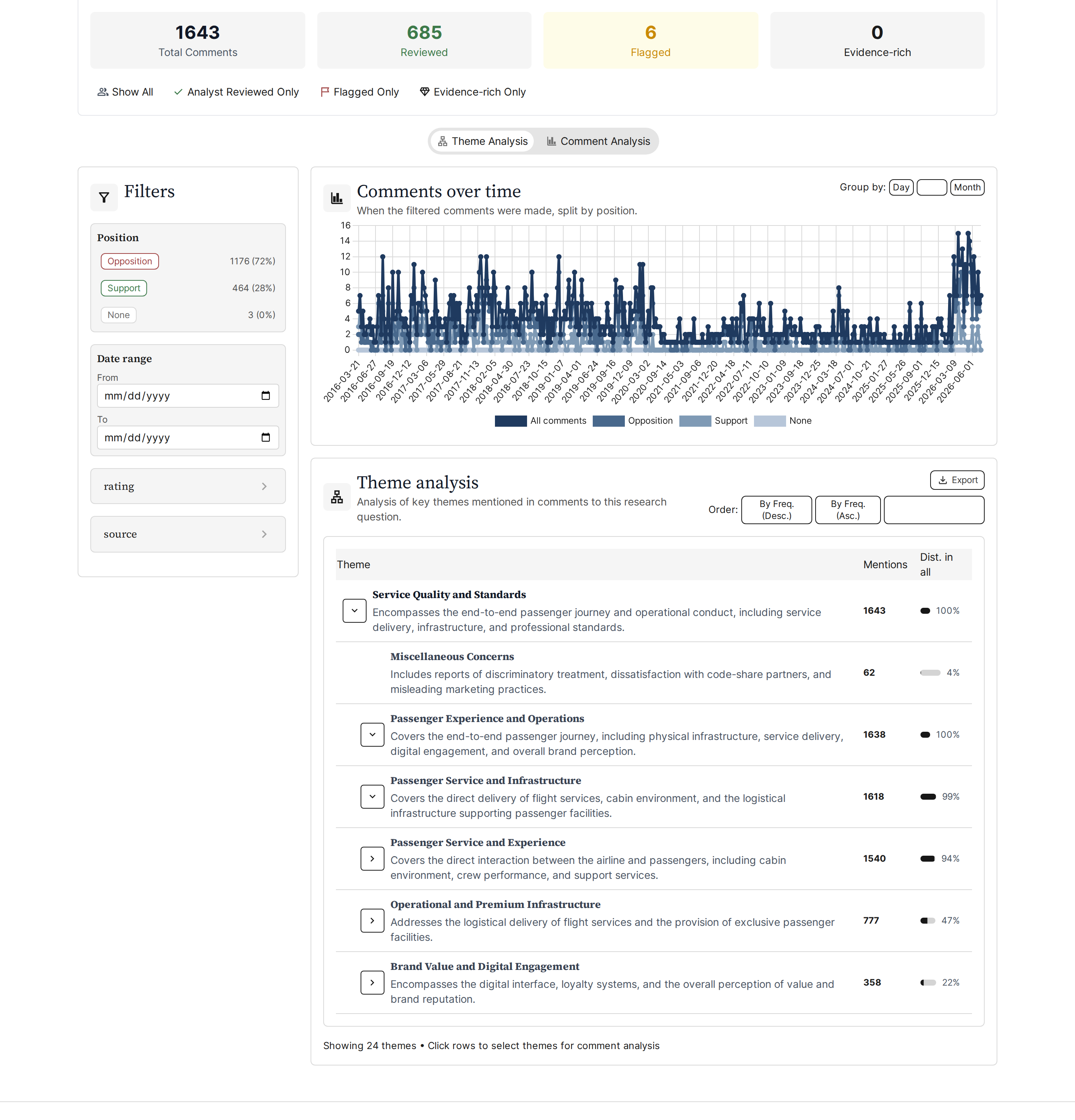Click the To date input field
This screenshot has width=1075, height=1120.
point(188,437)
